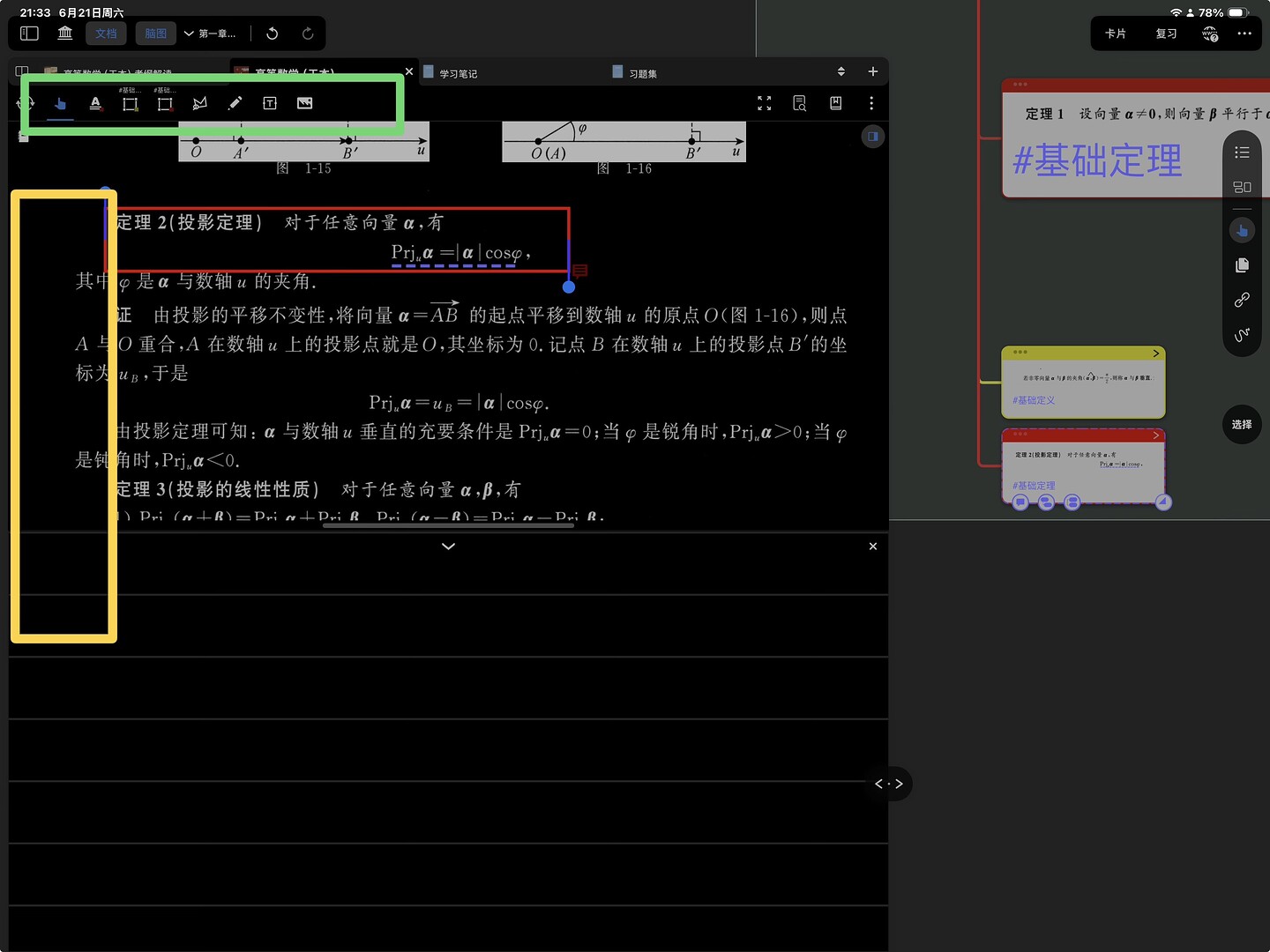Close the bottom lined notes panel

point(873,547)
